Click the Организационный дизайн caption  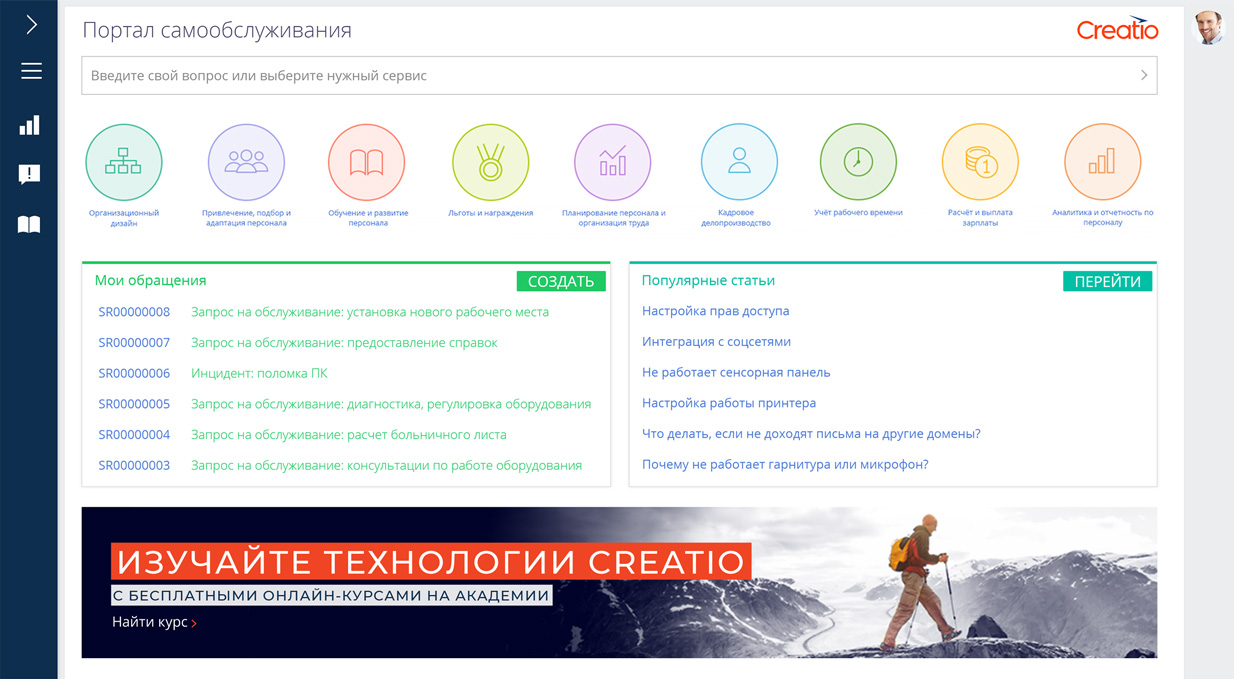(124, 218)
